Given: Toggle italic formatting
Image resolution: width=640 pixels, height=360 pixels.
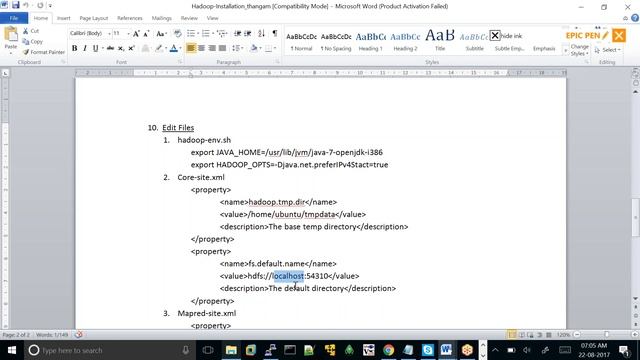Looking at the screenshot, I should [x=84, y=48].
